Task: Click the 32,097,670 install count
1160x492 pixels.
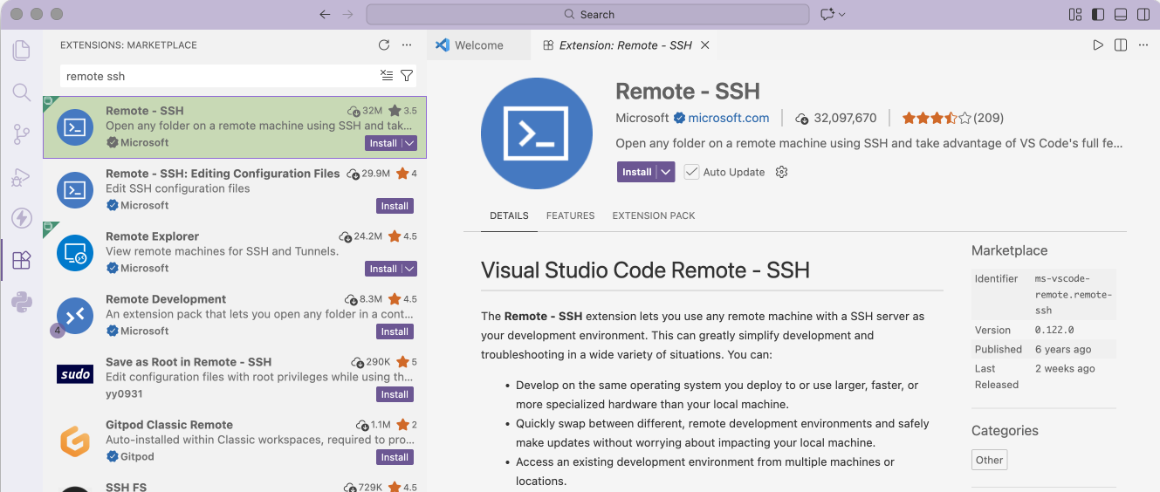Action: pyautogui.click(x=845, y=118)
